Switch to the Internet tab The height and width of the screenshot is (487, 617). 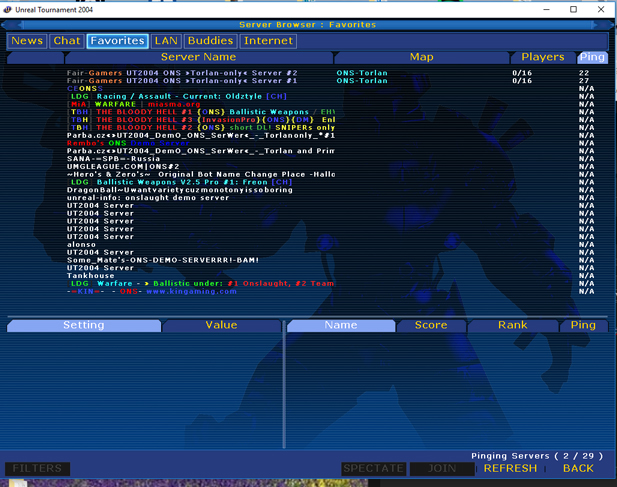(269, 41)
